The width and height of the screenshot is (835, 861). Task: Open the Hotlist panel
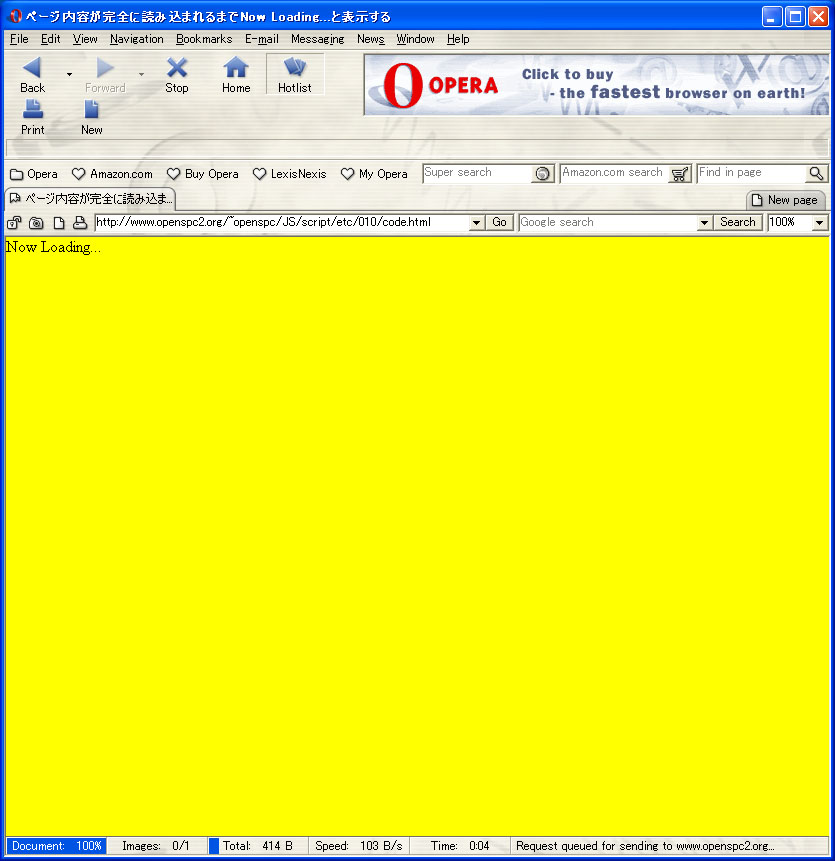(295, 74)
